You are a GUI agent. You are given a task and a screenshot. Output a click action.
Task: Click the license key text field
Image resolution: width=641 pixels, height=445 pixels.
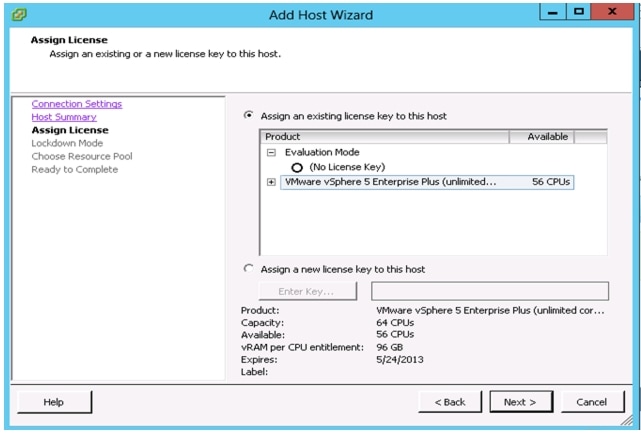click(x=490, y=291)
